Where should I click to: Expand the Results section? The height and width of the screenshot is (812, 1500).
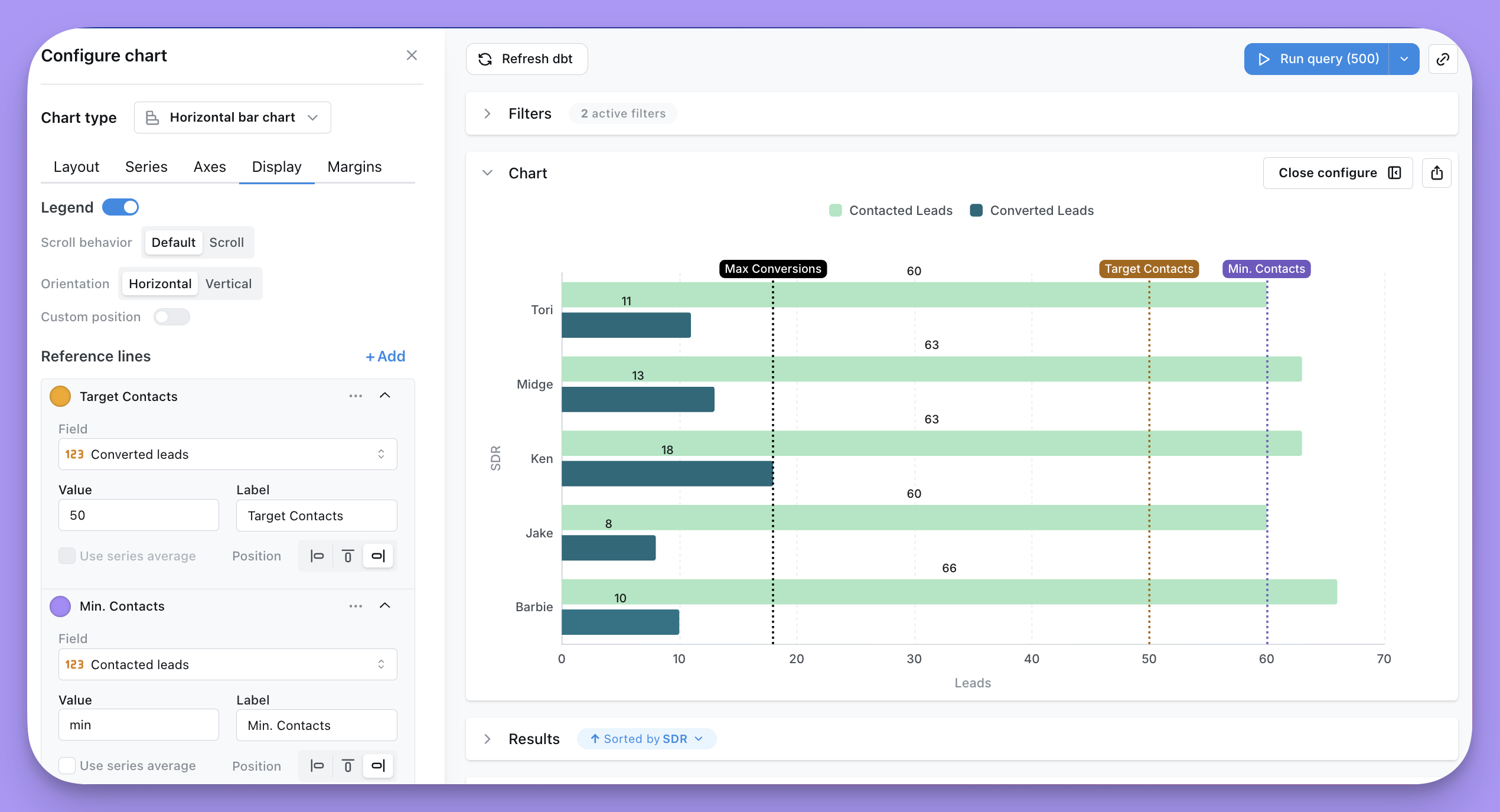tap(487, 739)
